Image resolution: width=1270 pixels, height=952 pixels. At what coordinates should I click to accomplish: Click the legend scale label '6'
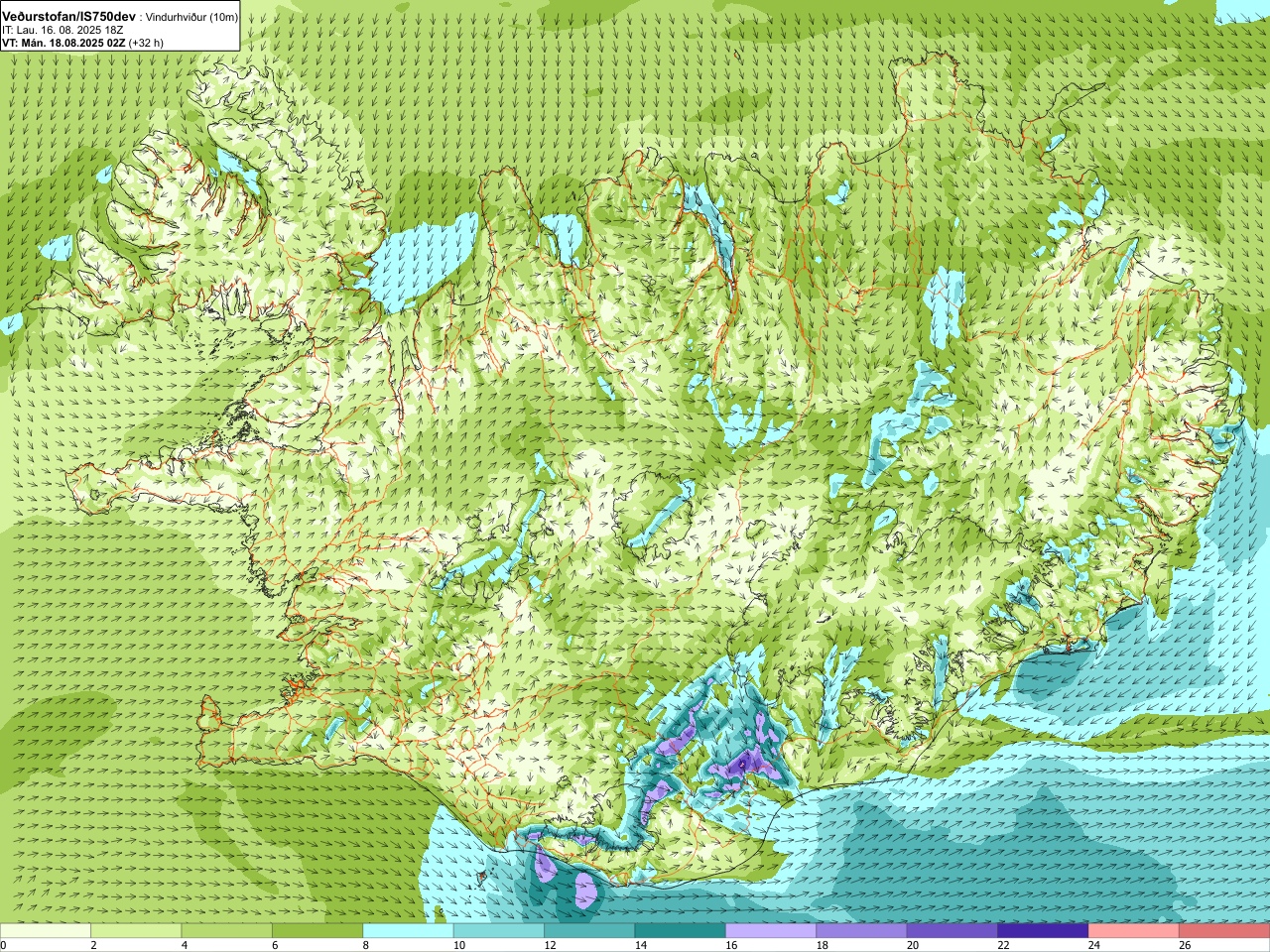coord(275,945)
